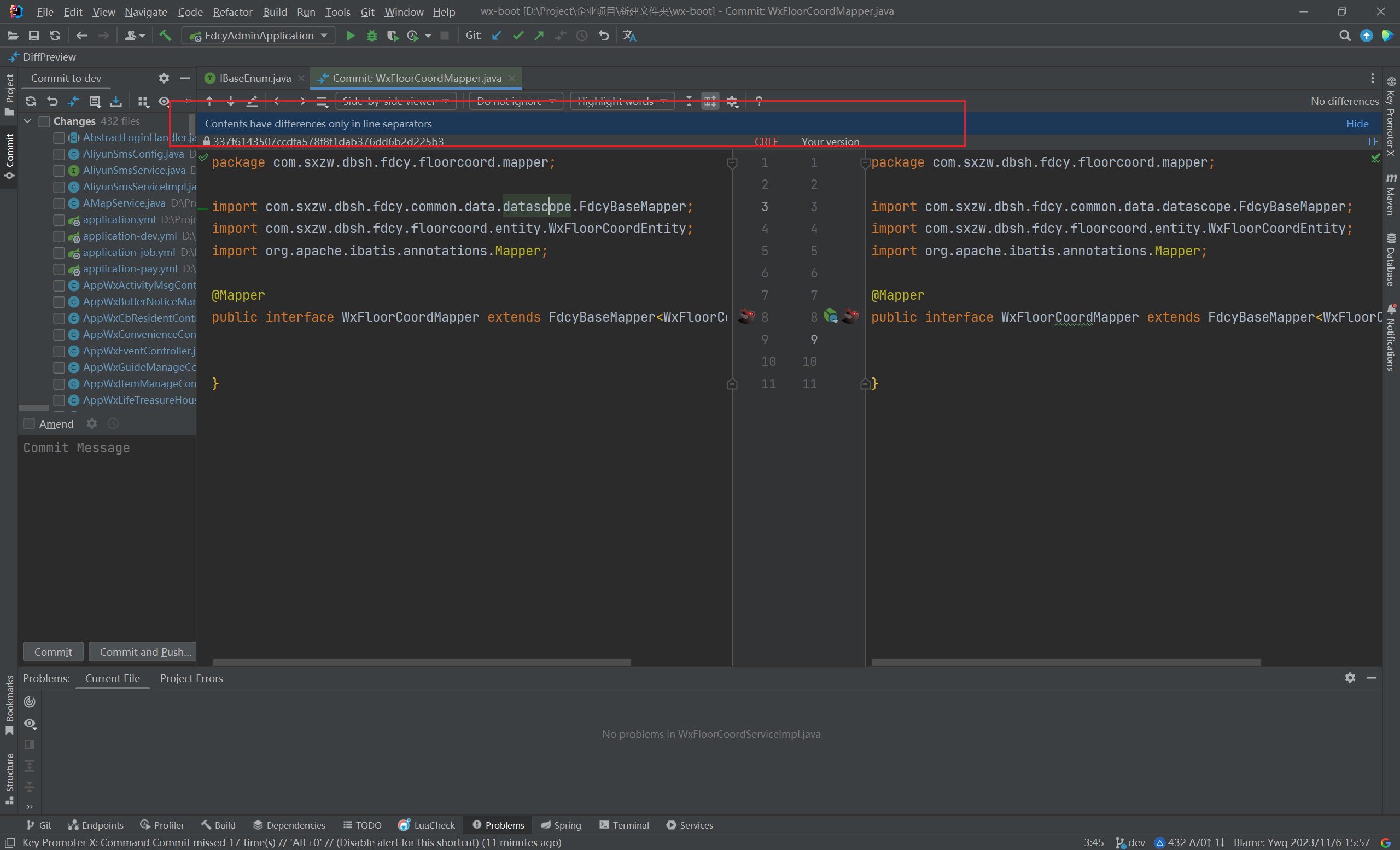Click the settings gear icon in Changes panel
This screenshot has width=1400, height=850.
point(163,78)
